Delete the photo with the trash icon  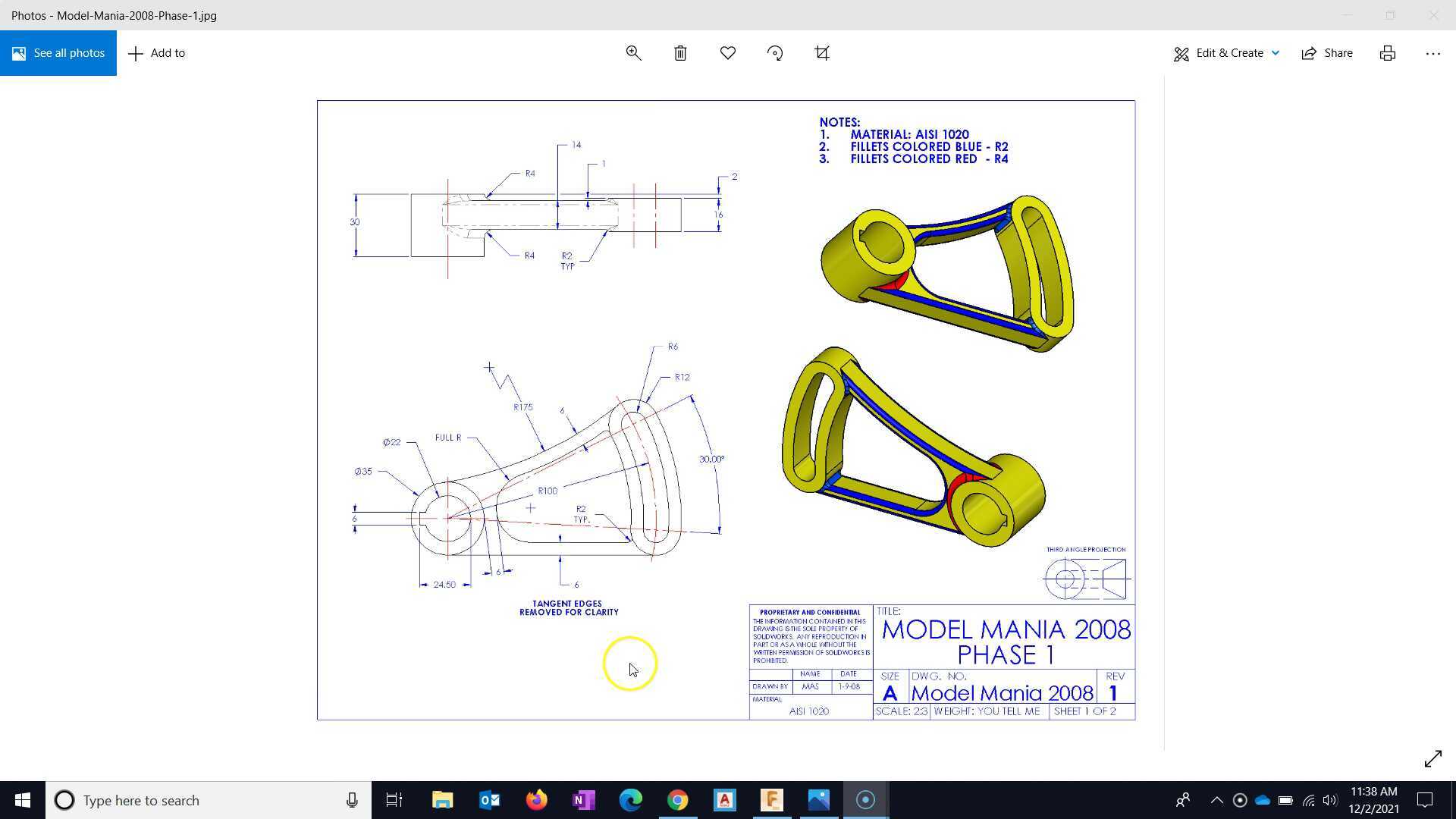(680, 53)
